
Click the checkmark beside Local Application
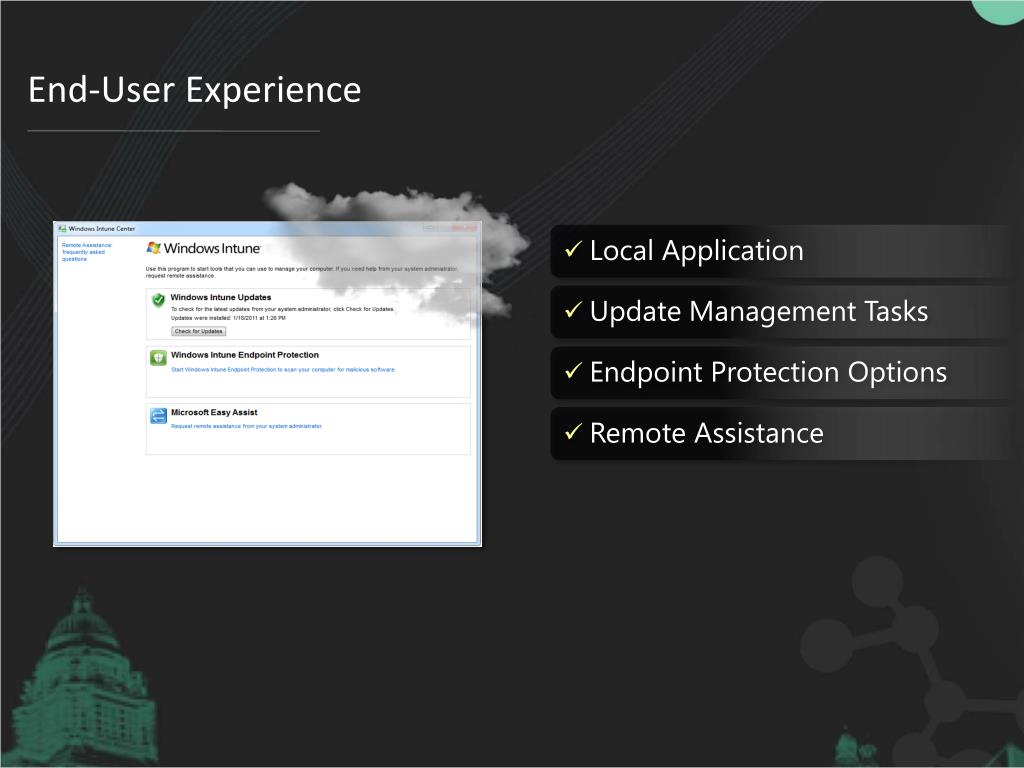pos(573,249)
